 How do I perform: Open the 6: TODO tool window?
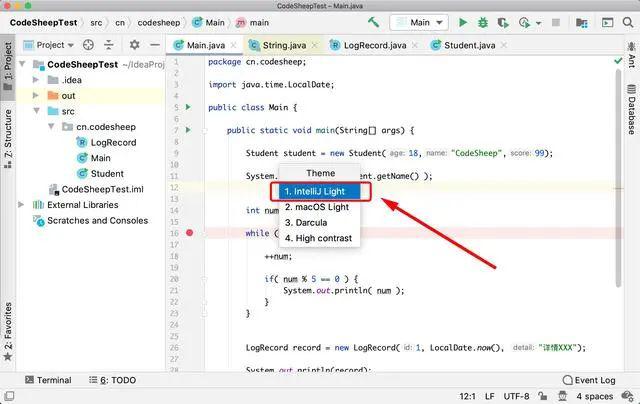pos(112,380)
